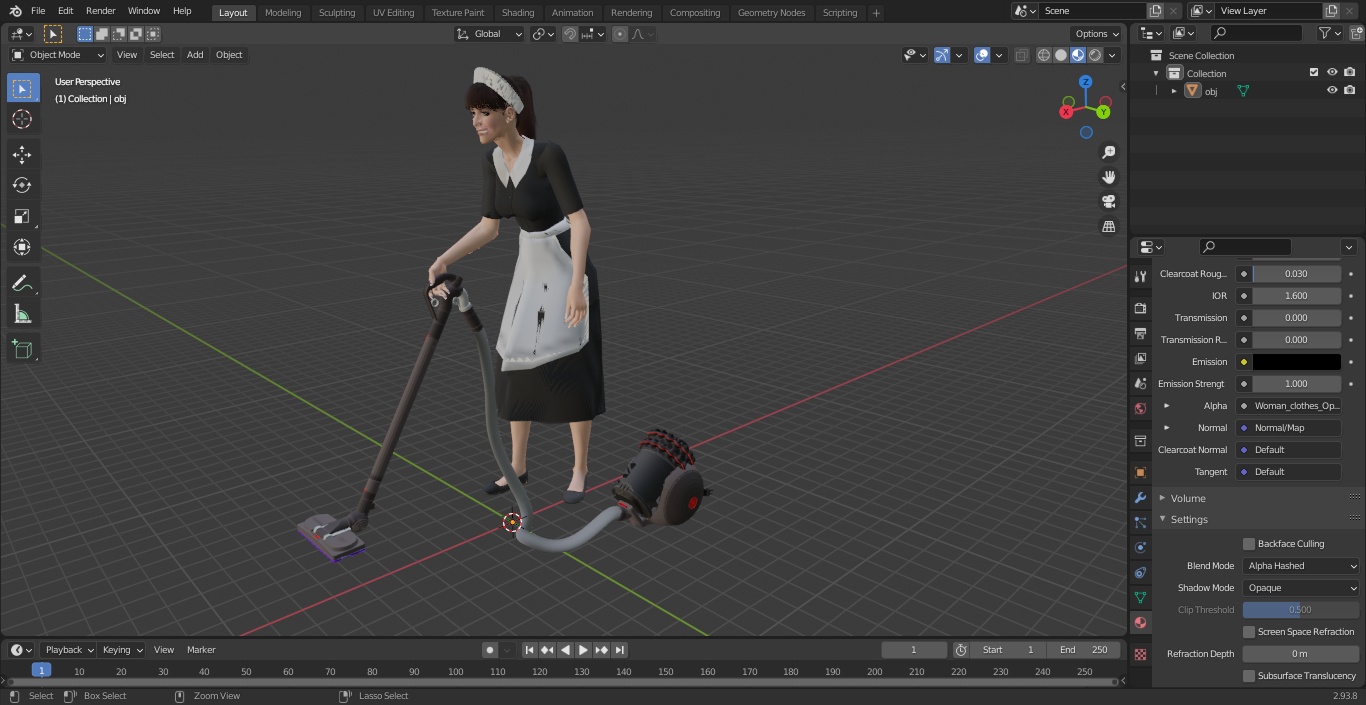Open the File menu
This screenshot has width=1366, height=705.
[38, 11]
